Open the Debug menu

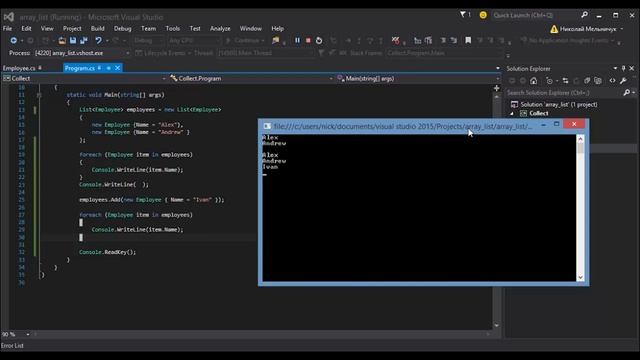click(122, 29)
